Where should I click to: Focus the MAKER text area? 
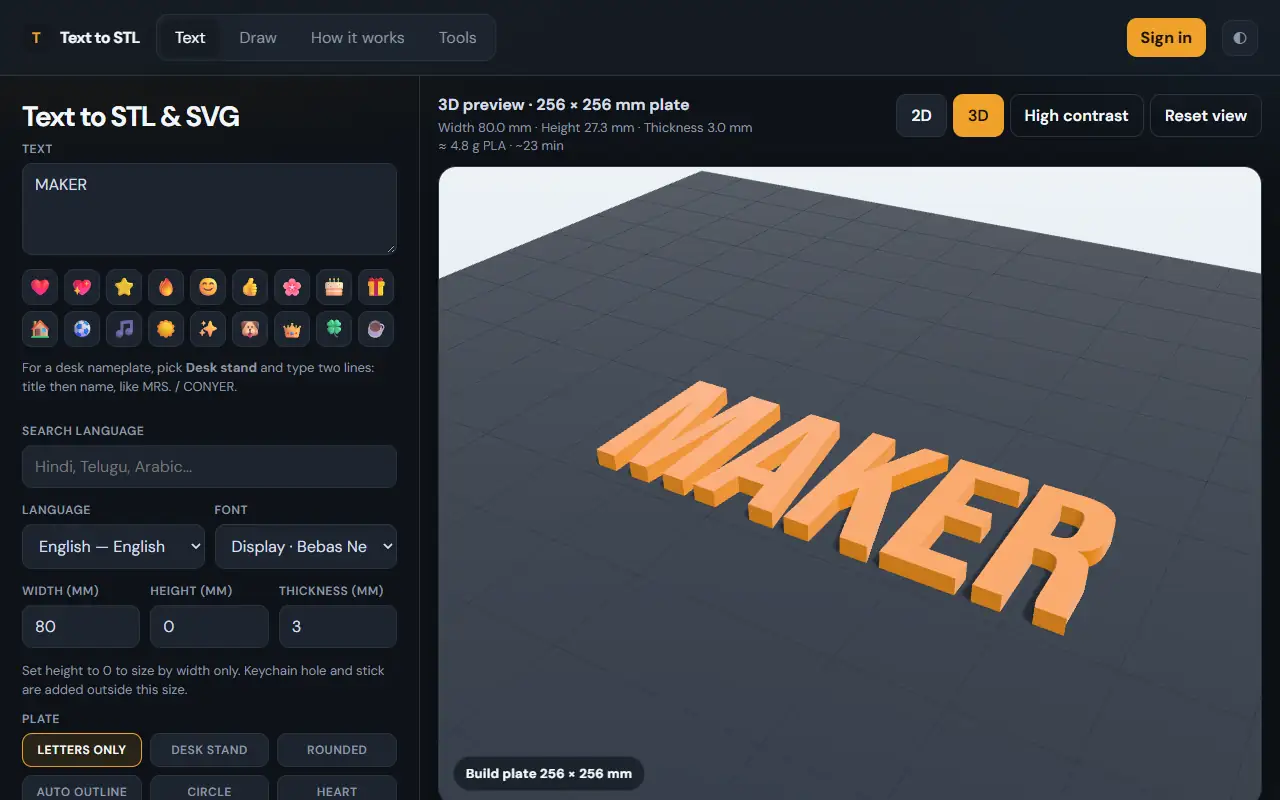pos(209,209)
